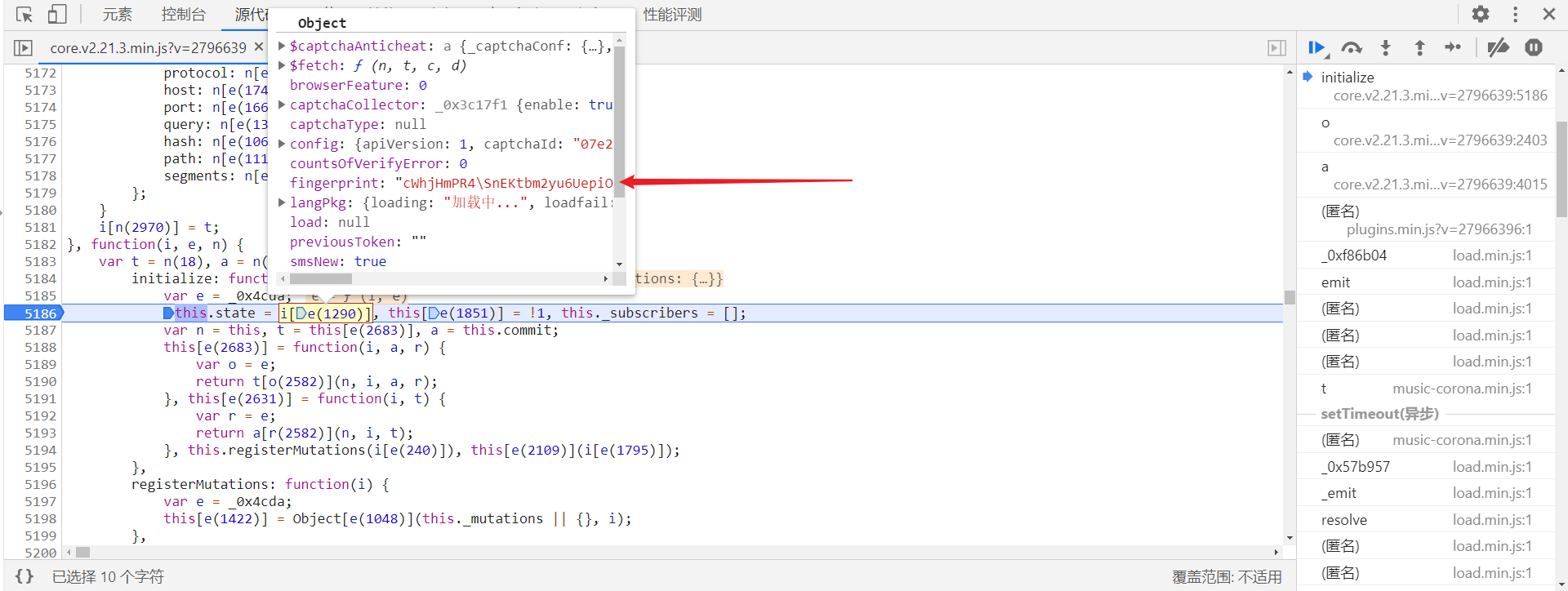Deactivate all breakpoints
The height and width of the screenshot is (591, 1568).
[1498, 47]
